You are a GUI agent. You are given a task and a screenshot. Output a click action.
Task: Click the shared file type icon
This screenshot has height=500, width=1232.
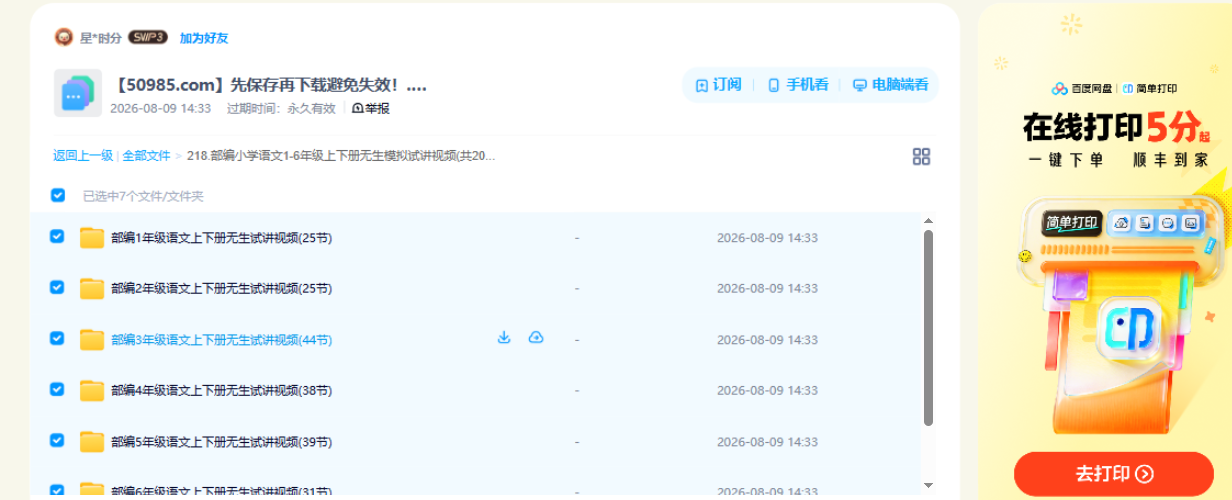point(78,94)
